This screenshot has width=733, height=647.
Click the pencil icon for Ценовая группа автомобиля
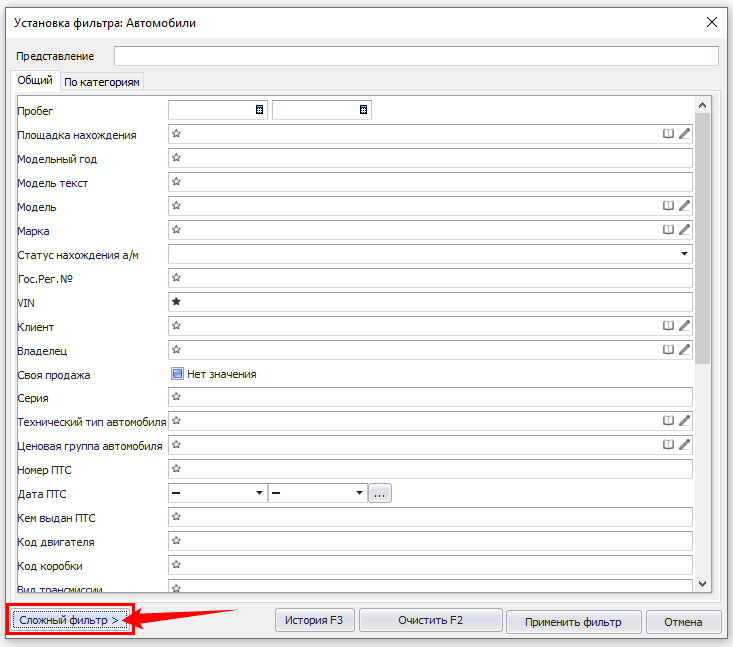[685, 445]
